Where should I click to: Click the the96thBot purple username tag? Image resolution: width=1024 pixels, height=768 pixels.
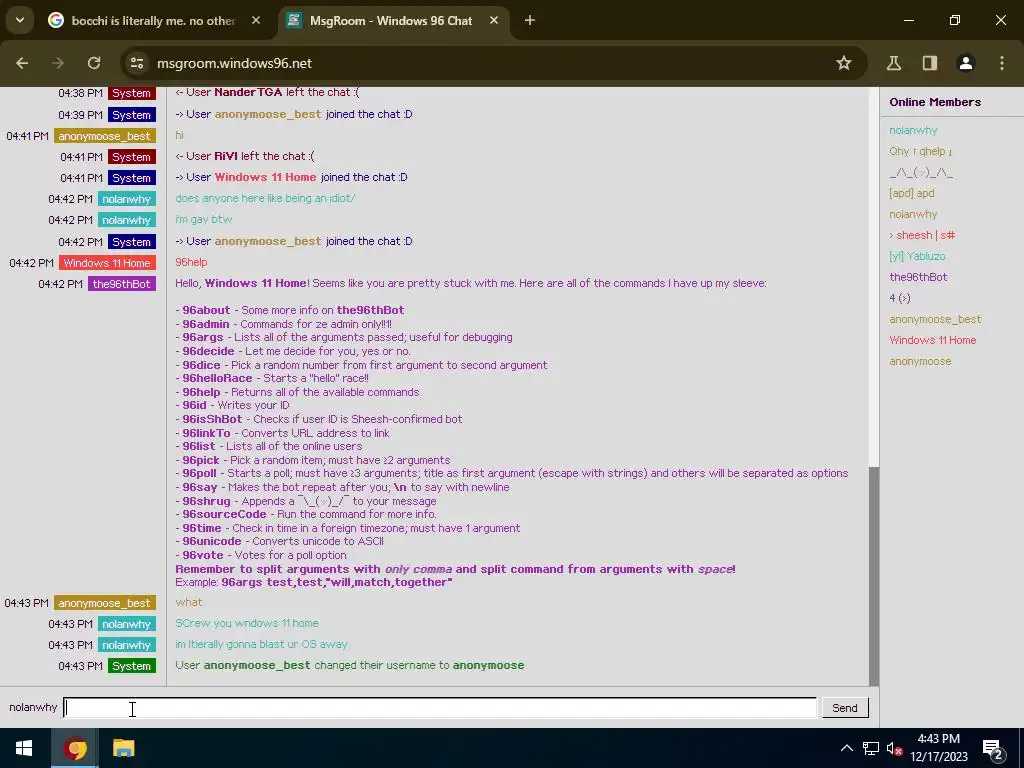pyautogui.click(x=122, y=284)
